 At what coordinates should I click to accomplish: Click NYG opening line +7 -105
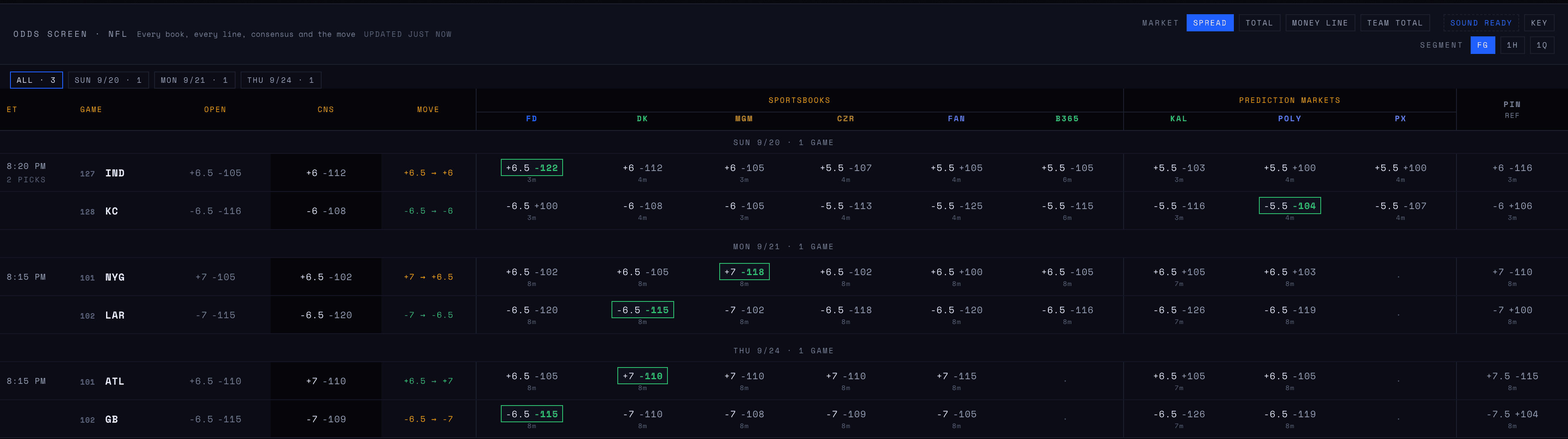215,277
